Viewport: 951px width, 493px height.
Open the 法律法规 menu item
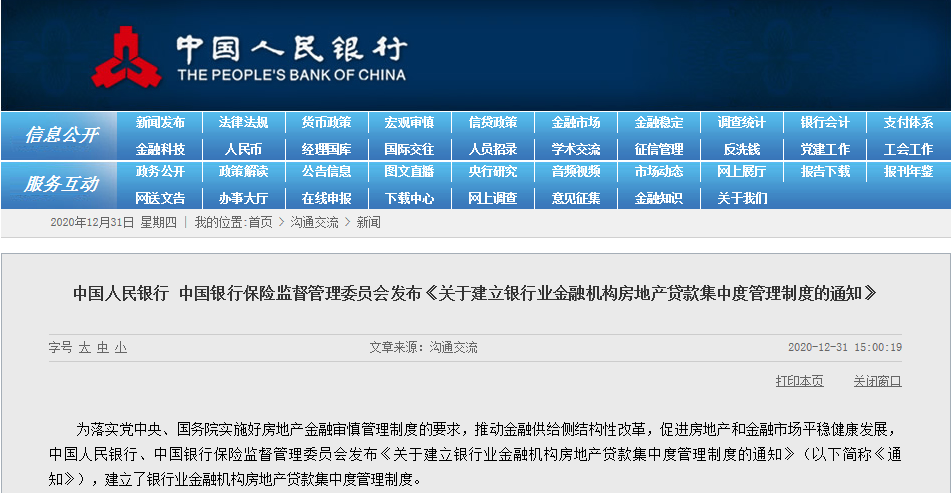243,122
